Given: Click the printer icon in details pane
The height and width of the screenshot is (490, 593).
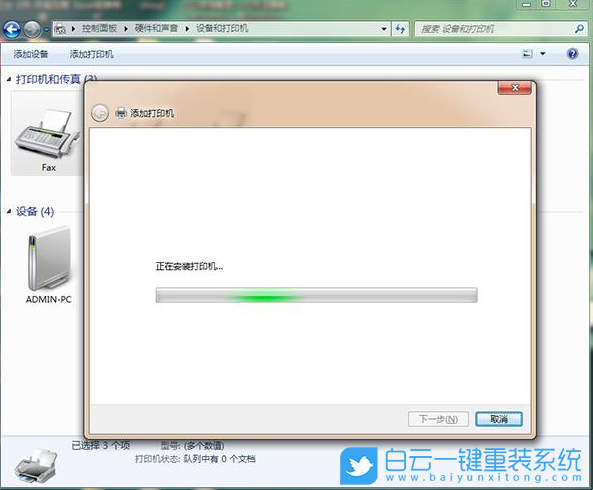Looking at the screenshot, I should pos(36,466).
